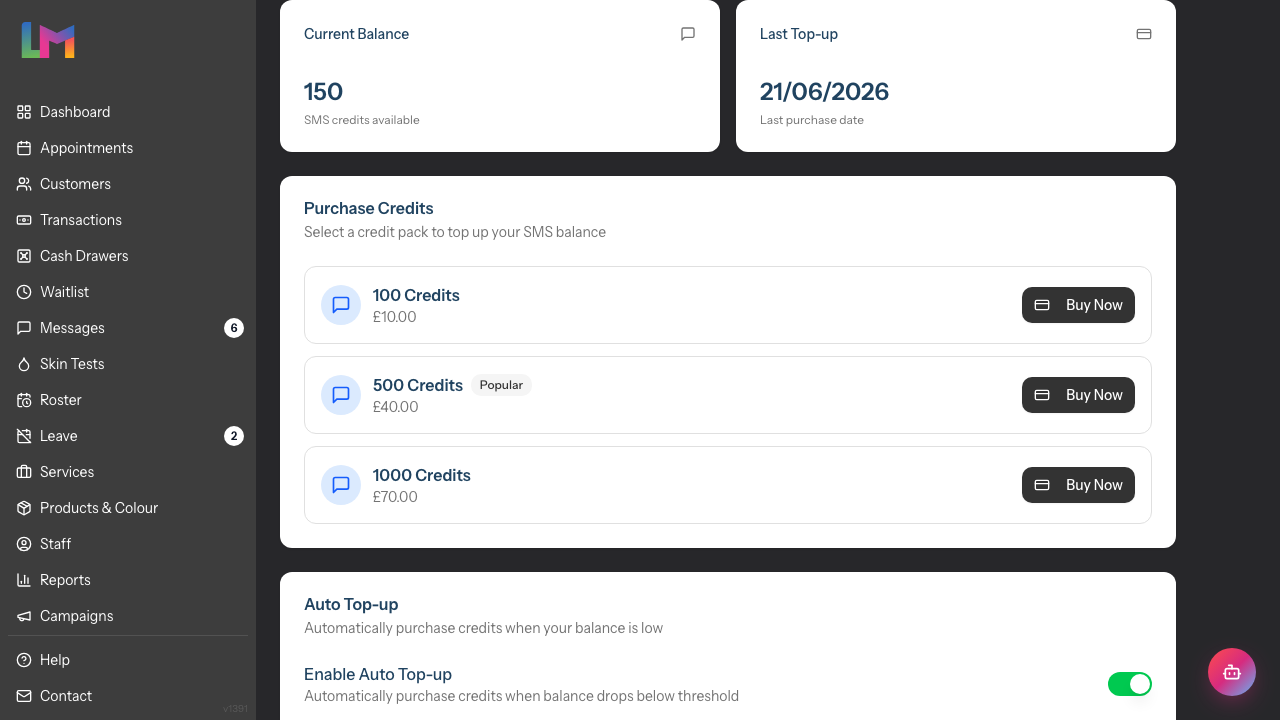Click the Appointments calendar icon
The width and height of the screenshot is (1280, 720).
[x=24, y=148]
